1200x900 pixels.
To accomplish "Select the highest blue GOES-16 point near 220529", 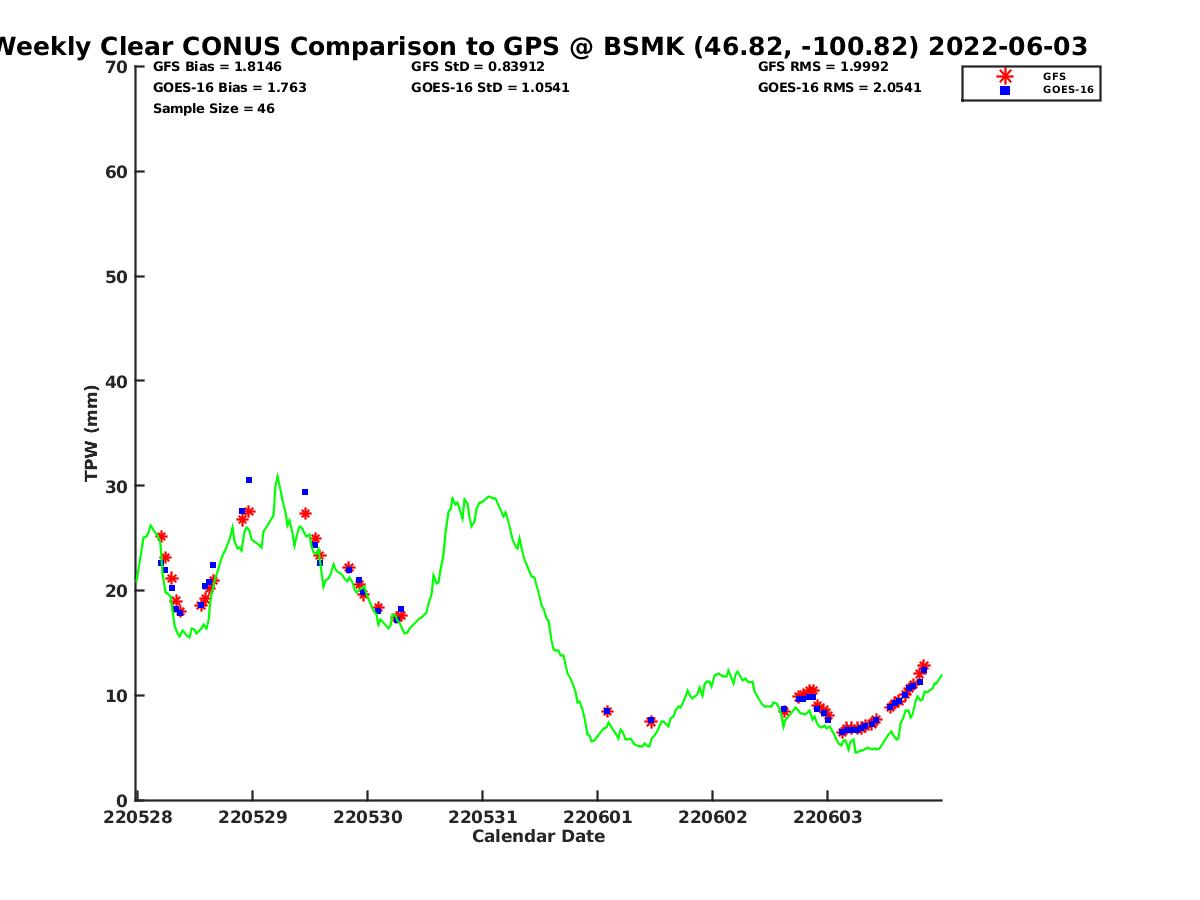I will [249, 480].
